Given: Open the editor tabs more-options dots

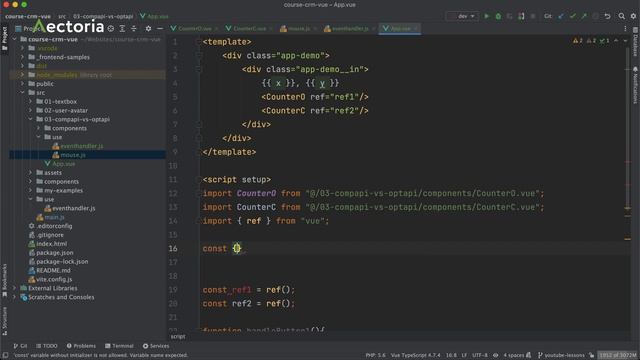Looking at the screenshot, I should tap(625, 29).
